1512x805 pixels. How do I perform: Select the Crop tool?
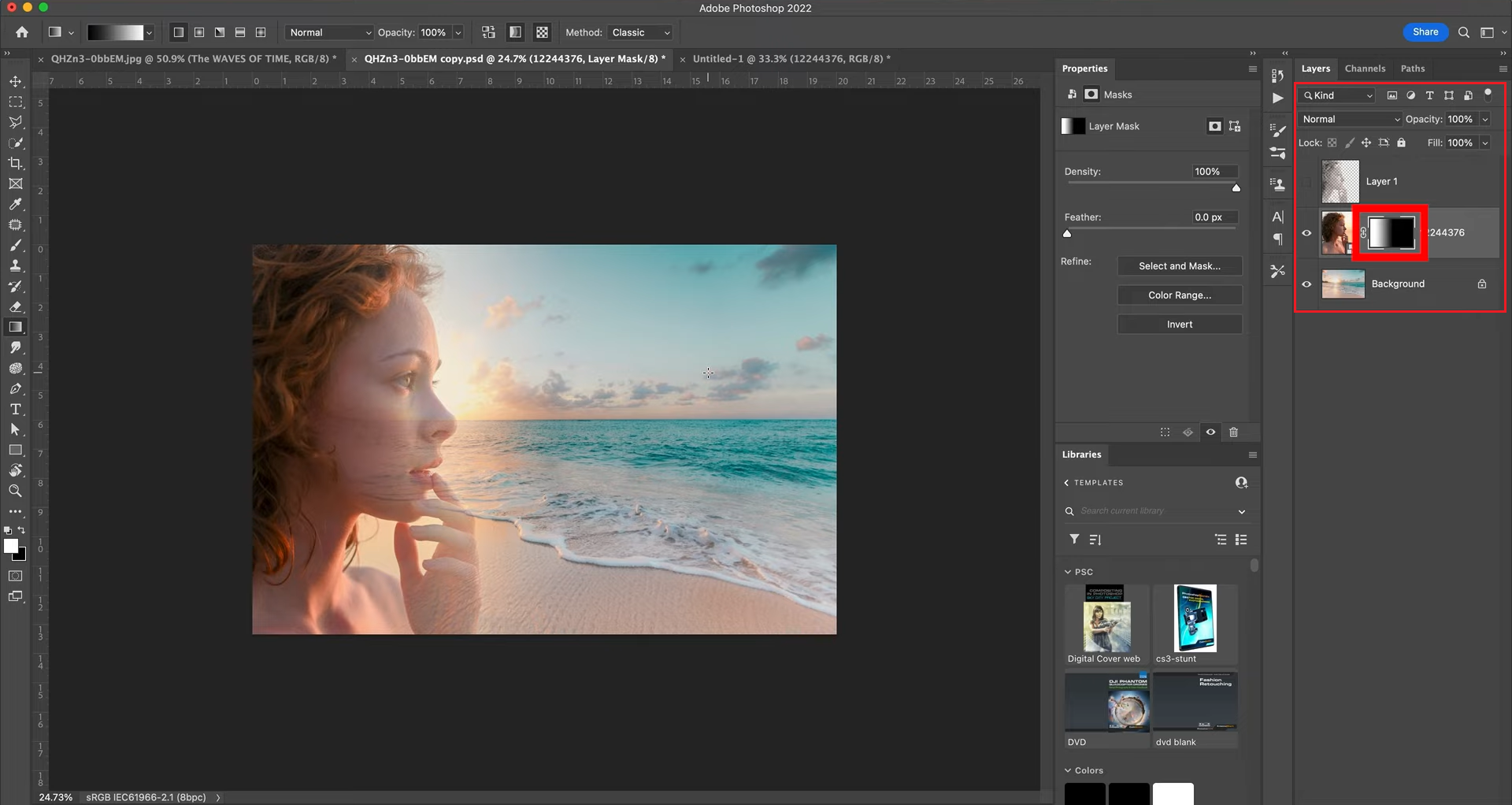[16, 163]
